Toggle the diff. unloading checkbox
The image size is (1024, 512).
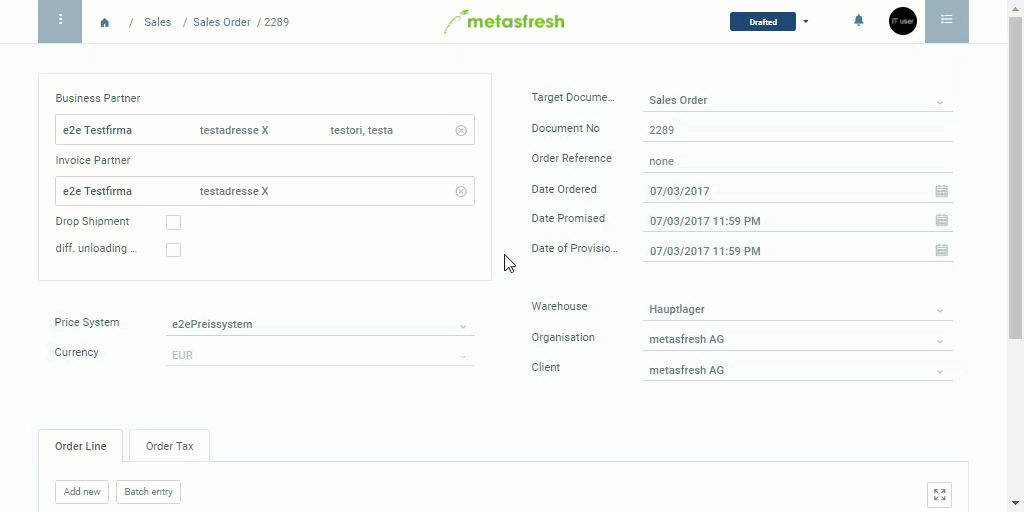(x=173, y=249)
